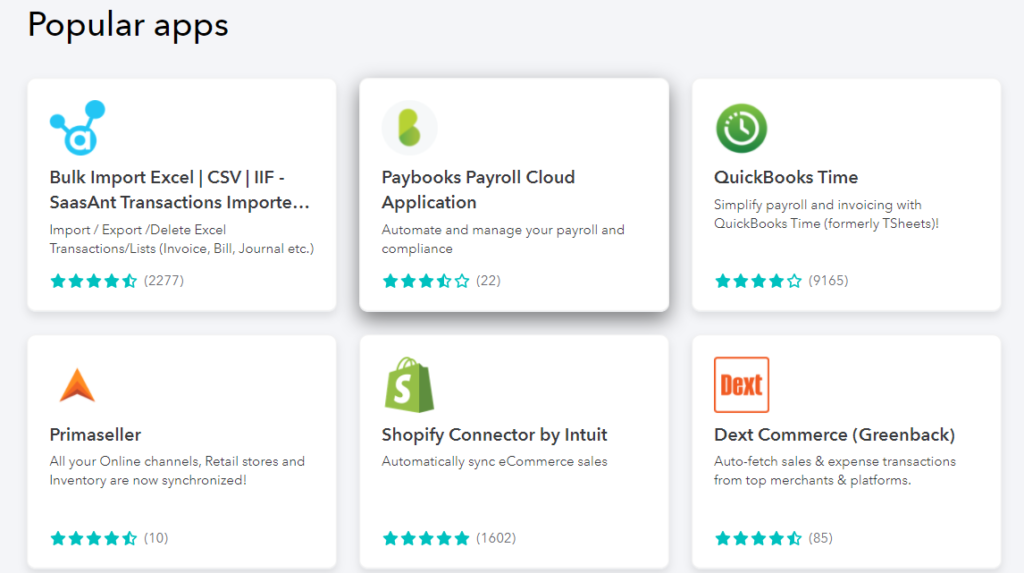Click the 'Automate and manage your payroll' description
1024x573 pixels.
click(502, 238)
